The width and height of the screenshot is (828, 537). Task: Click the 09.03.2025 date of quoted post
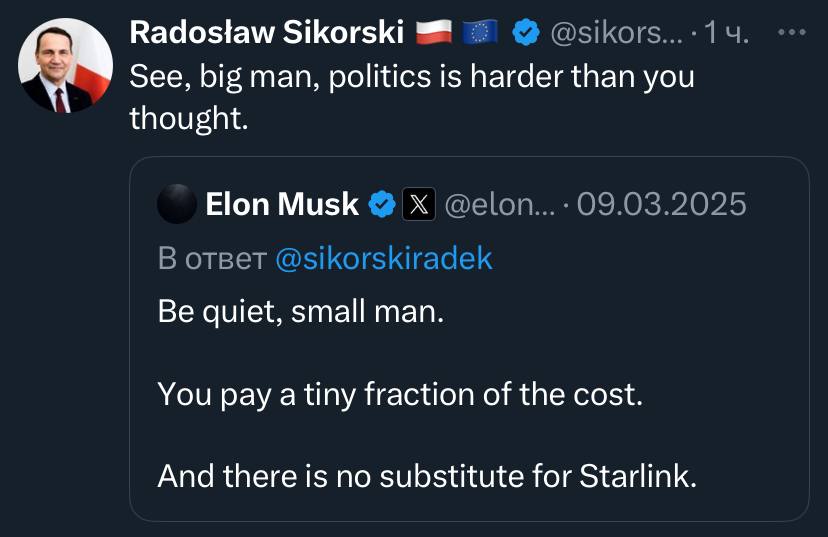[x=661, y=204]
